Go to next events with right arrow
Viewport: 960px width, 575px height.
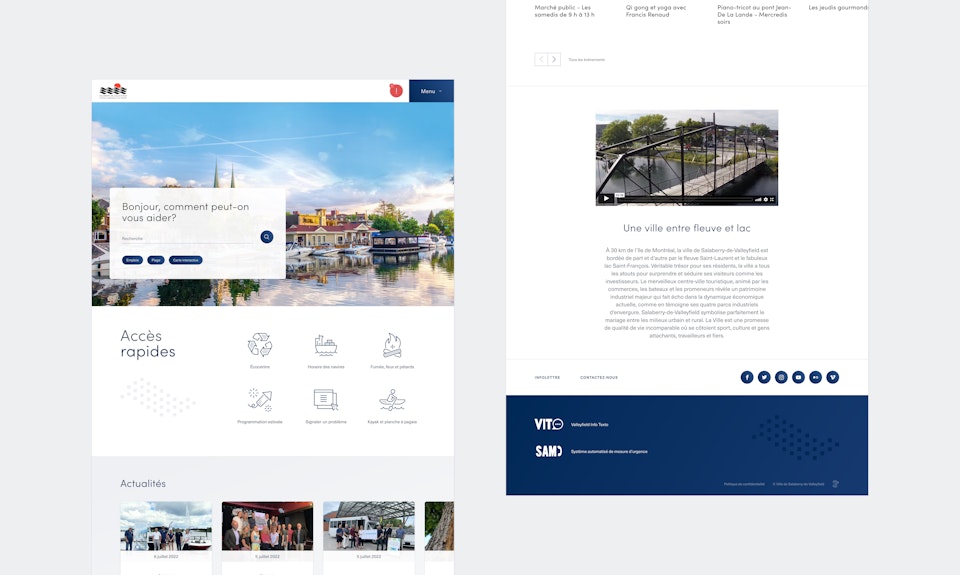pyautogui.click(x=554, y=60)
